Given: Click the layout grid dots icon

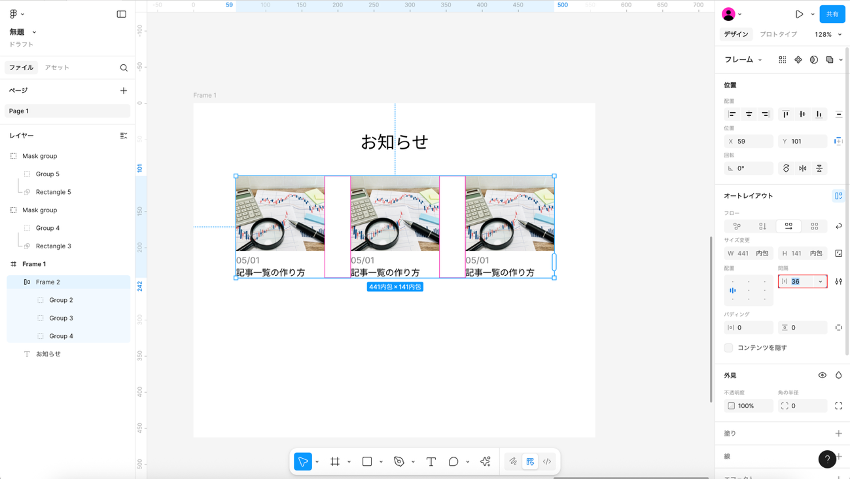Looking at the screenshot, I should point(782,60).
